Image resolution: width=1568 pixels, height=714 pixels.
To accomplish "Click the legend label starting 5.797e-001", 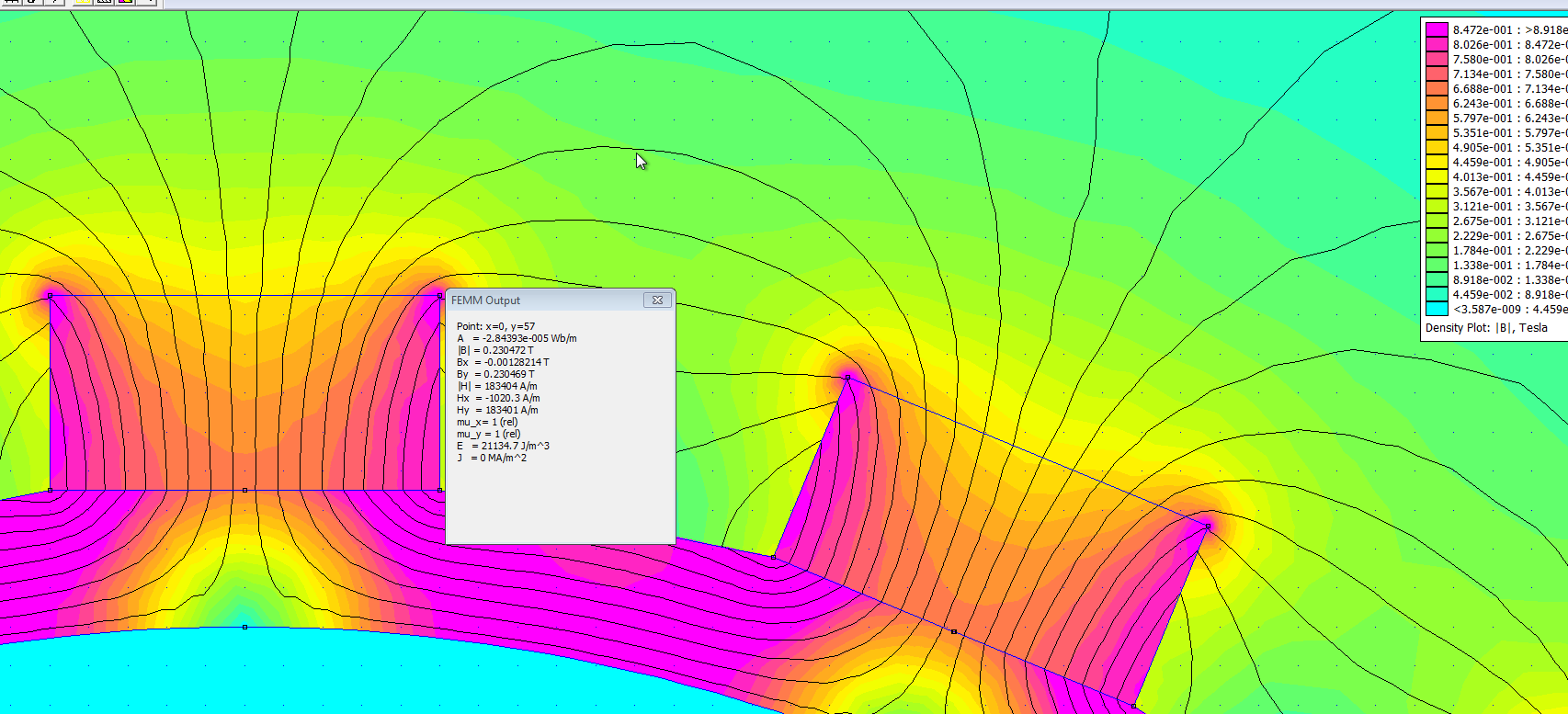I will 1510,118.
